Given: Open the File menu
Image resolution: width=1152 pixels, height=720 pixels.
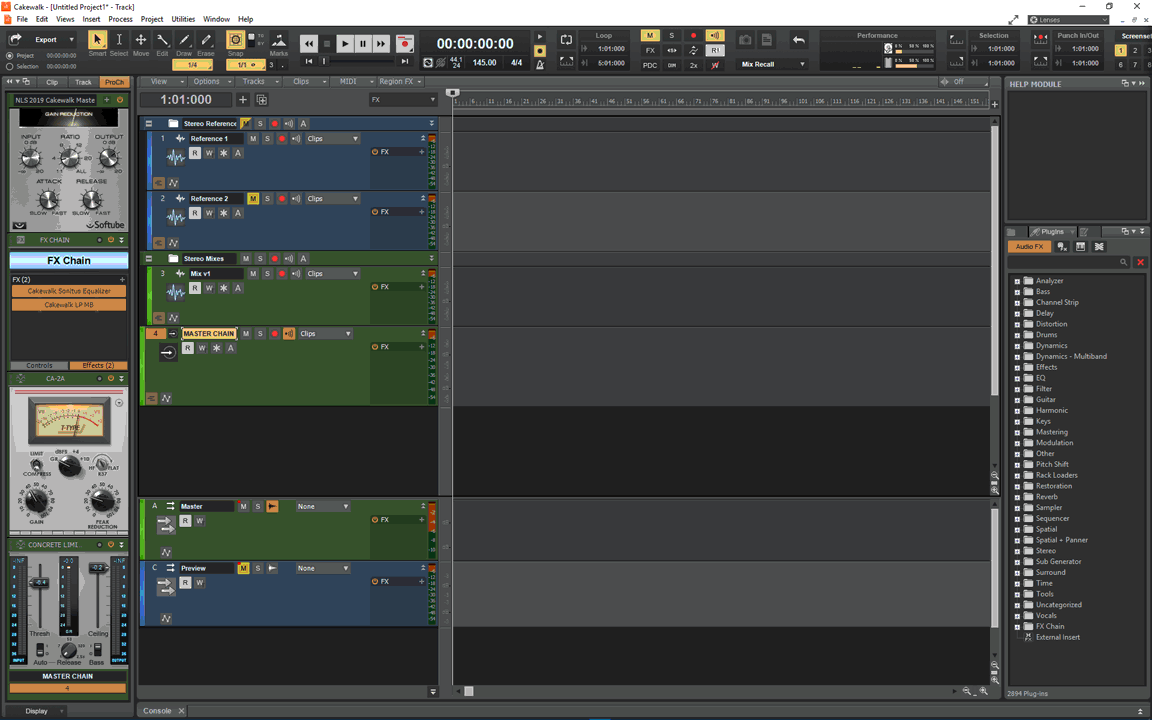Looking at the screenshot, I should point(22,19).
